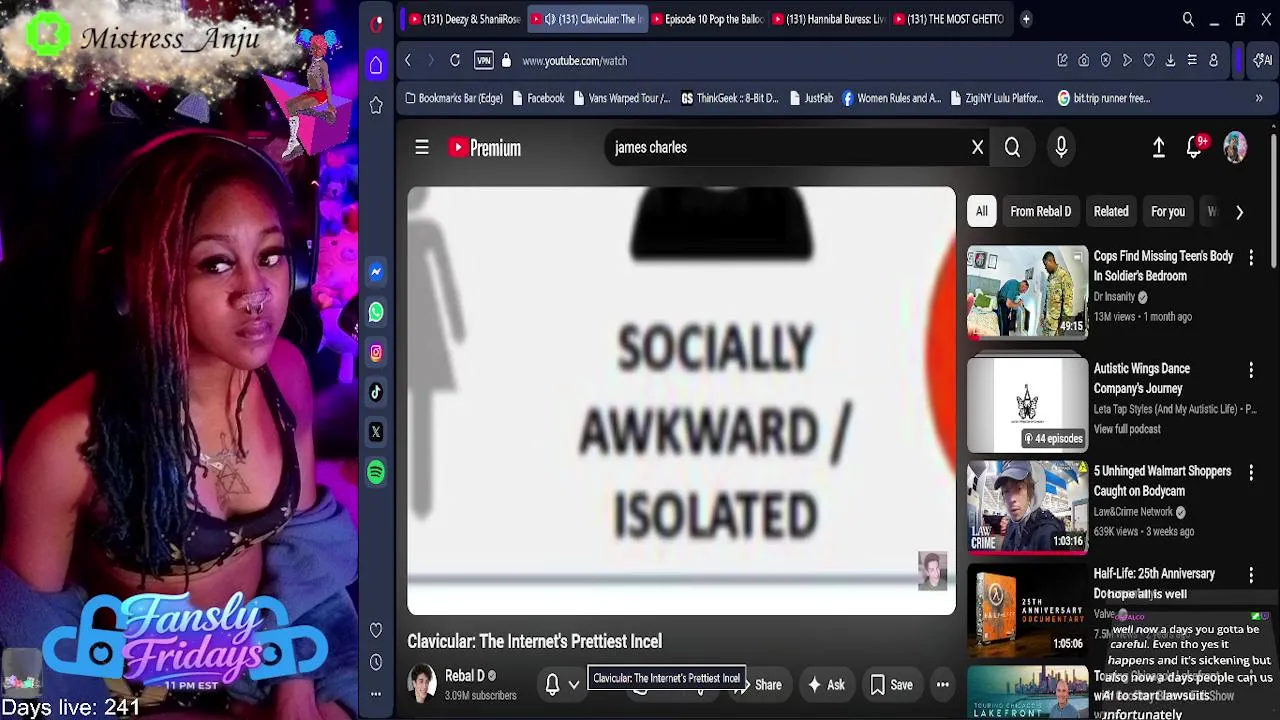Open the Bookmarks Bar (Edge) folder
1280x720 pixels.
(x=454, y=98)
